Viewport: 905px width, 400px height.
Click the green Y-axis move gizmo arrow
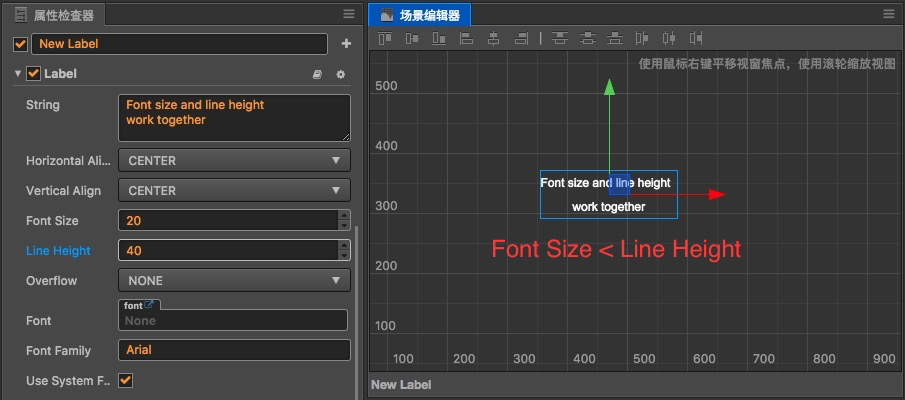[x=609, y=87]
